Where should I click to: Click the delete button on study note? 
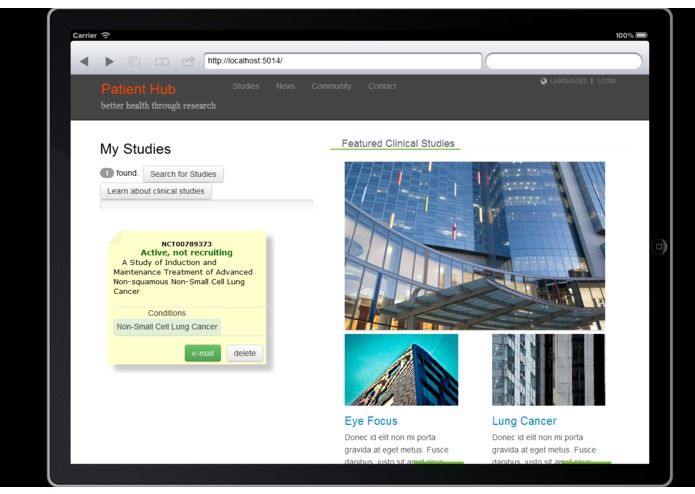pos(245,353)
